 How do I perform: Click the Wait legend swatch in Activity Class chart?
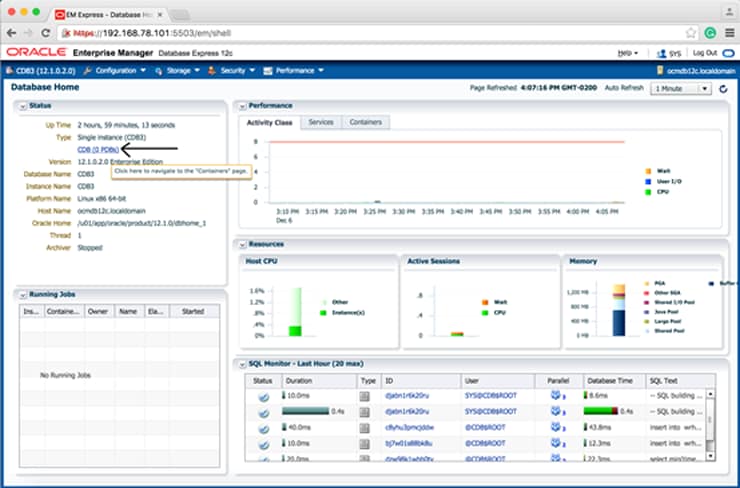(x=648, y=171)
